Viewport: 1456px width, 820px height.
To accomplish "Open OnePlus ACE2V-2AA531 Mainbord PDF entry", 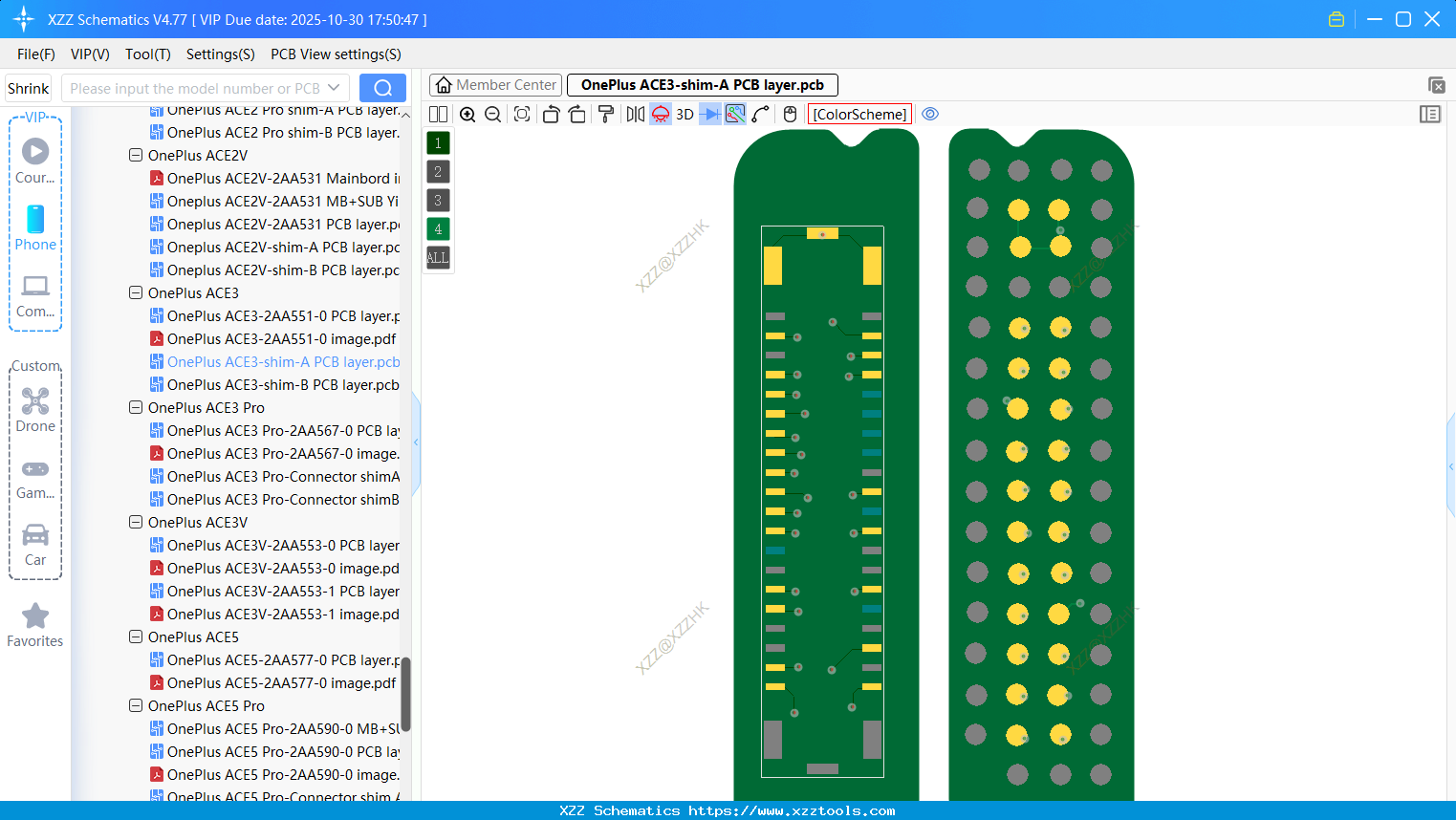I will click(274, 178).
